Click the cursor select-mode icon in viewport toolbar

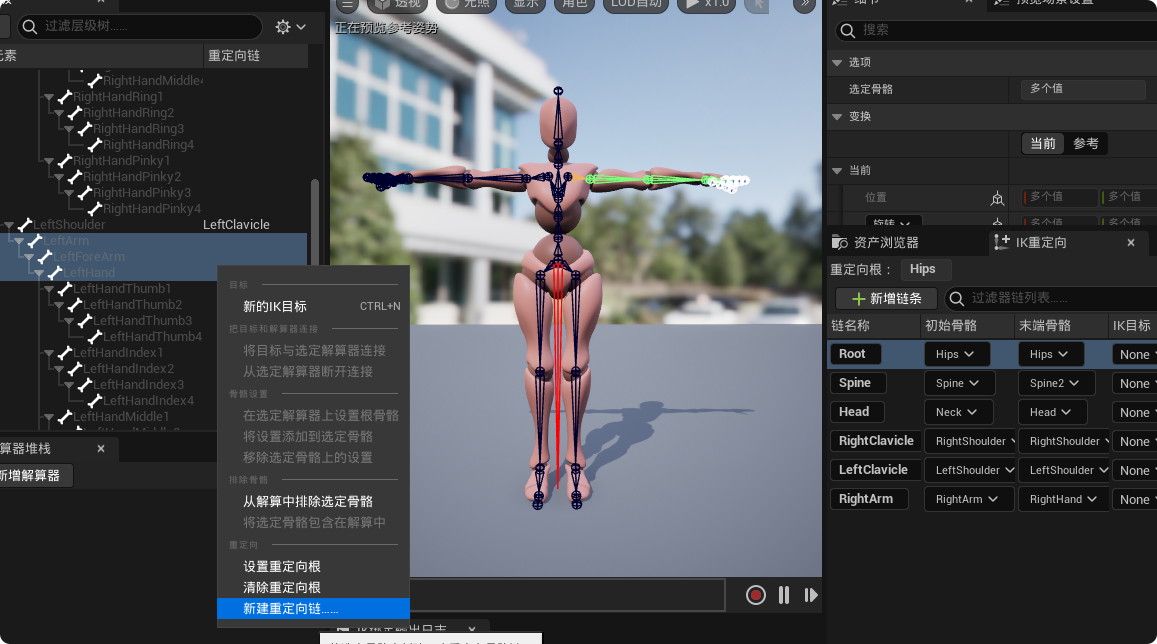pyautogui.click(x=757, y=4)
